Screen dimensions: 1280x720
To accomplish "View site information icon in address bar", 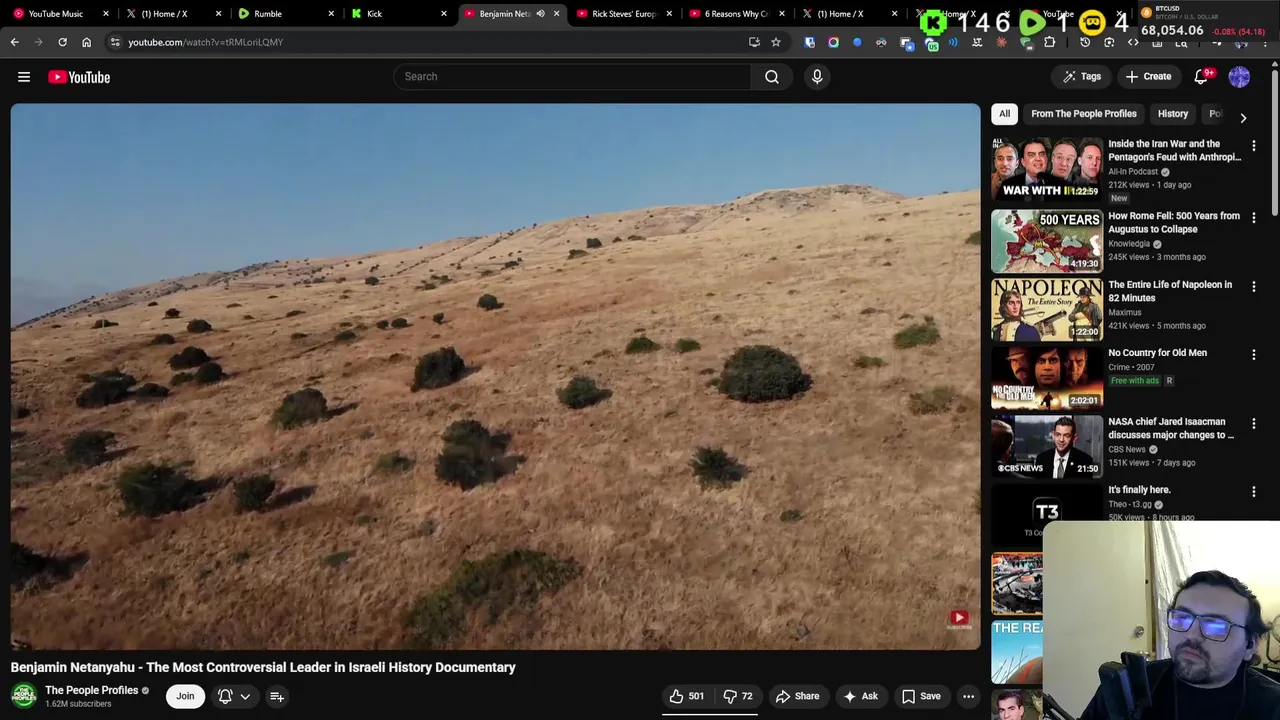I will tap(115, 42).
